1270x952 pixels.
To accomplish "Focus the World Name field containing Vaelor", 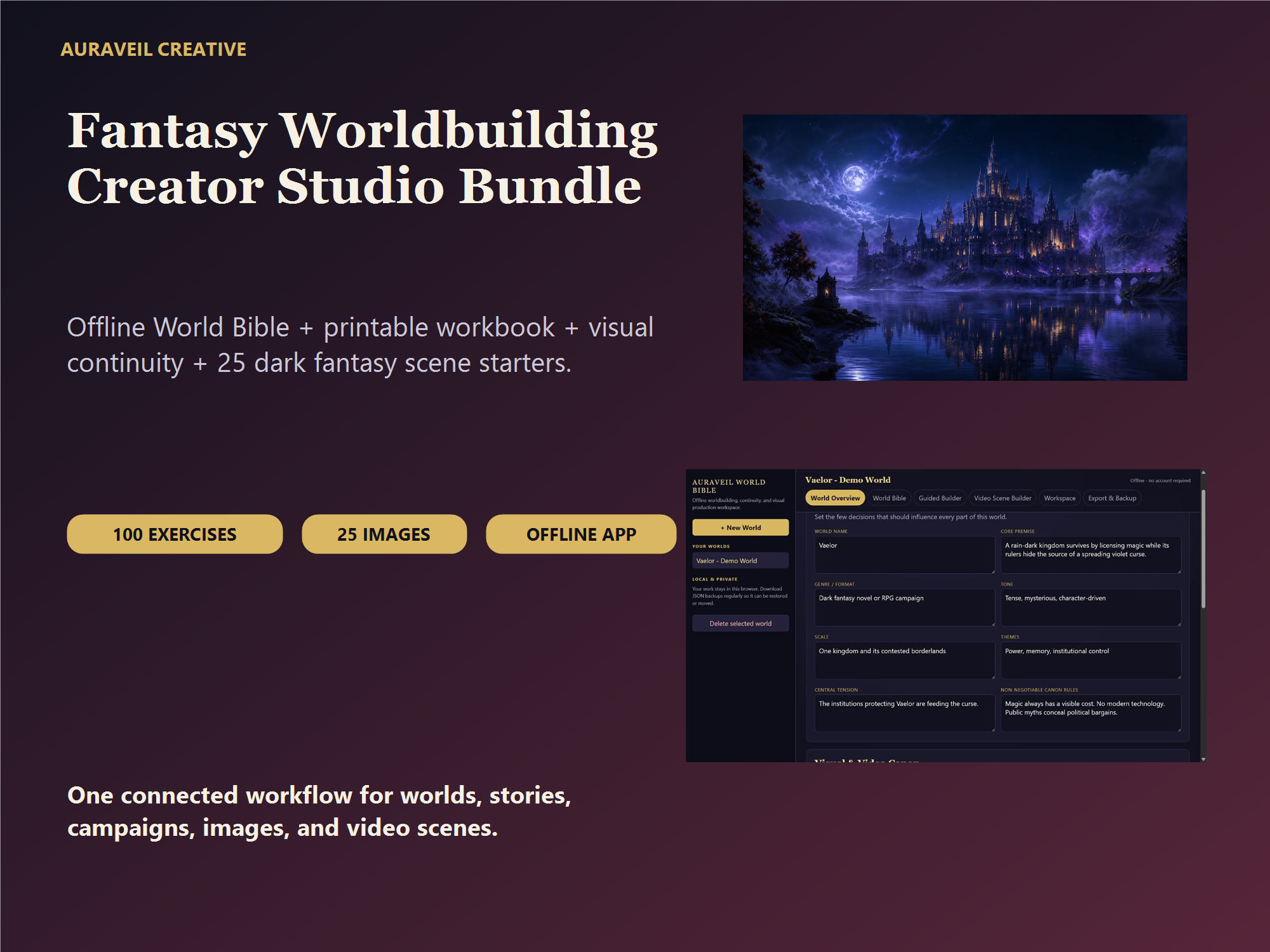I will coord(904,555).
